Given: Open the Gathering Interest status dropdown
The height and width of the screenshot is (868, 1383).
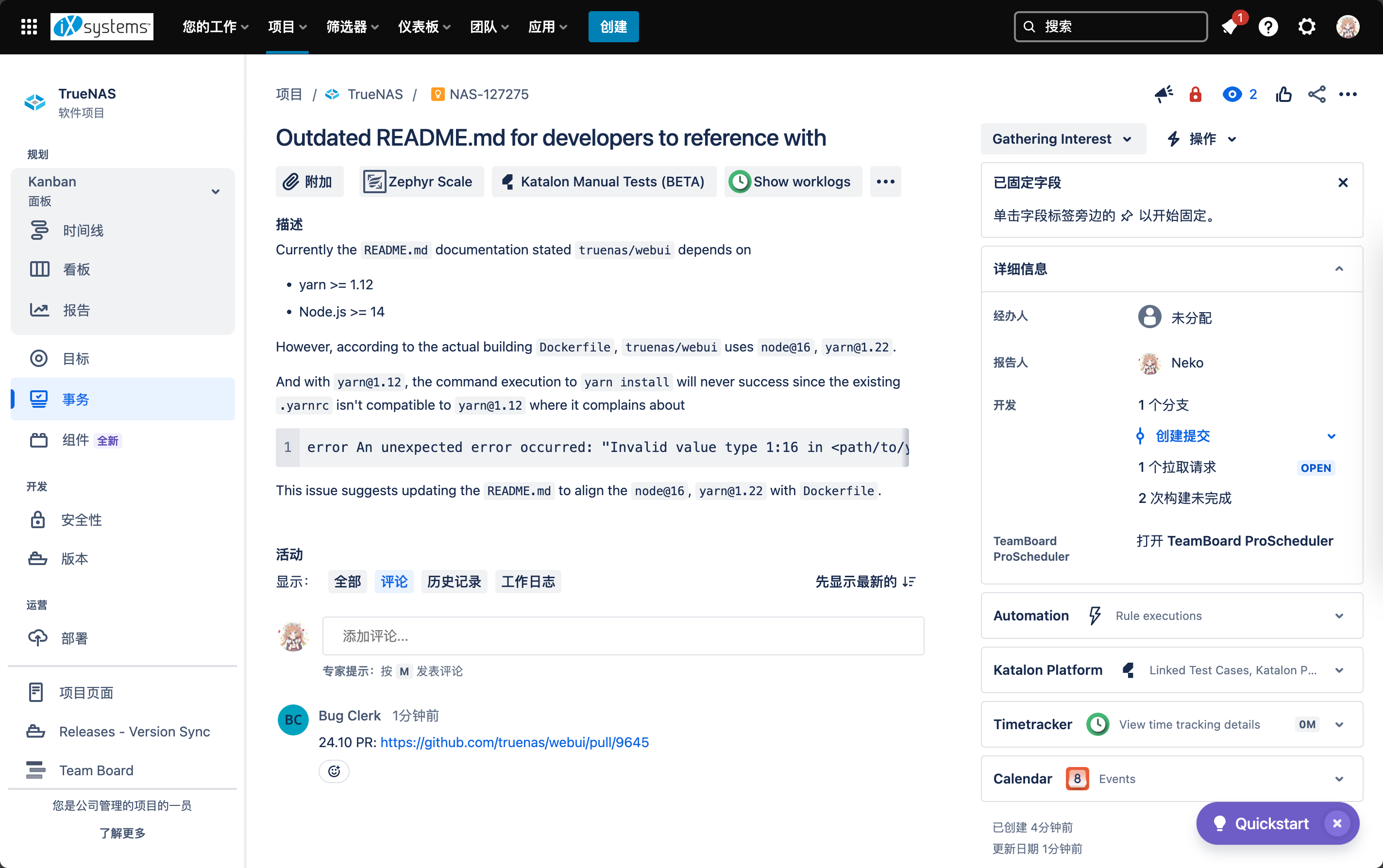Looking at the screenshot, I should [1062, 139].
